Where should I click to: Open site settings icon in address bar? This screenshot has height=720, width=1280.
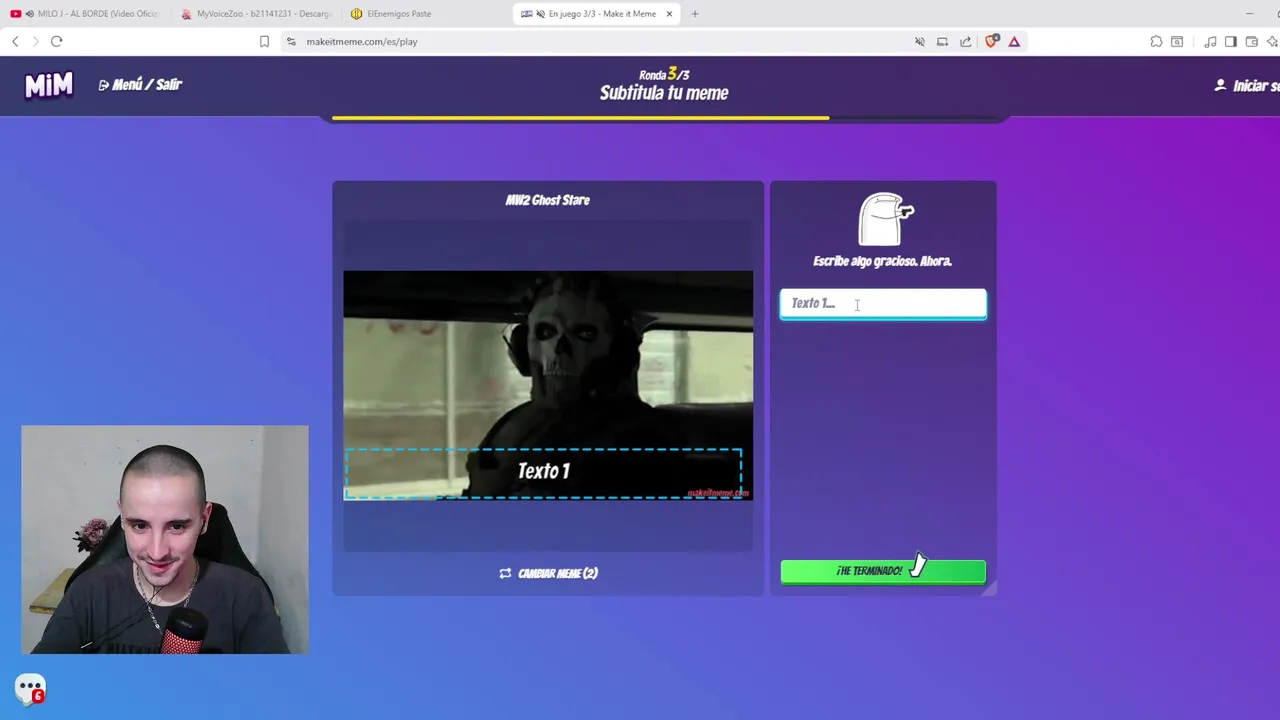pos(291,41)
